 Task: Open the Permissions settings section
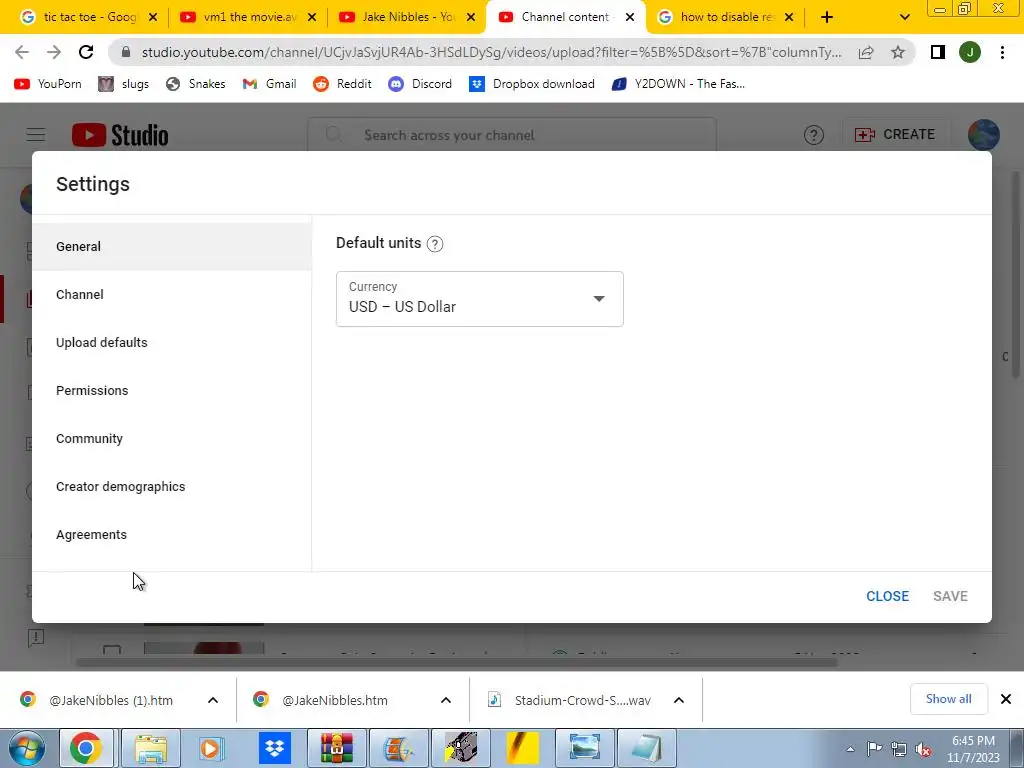point(172,391)
